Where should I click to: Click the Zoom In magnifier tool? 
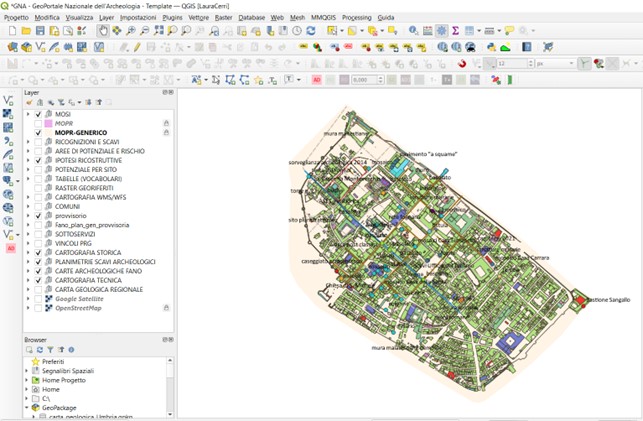131,31
